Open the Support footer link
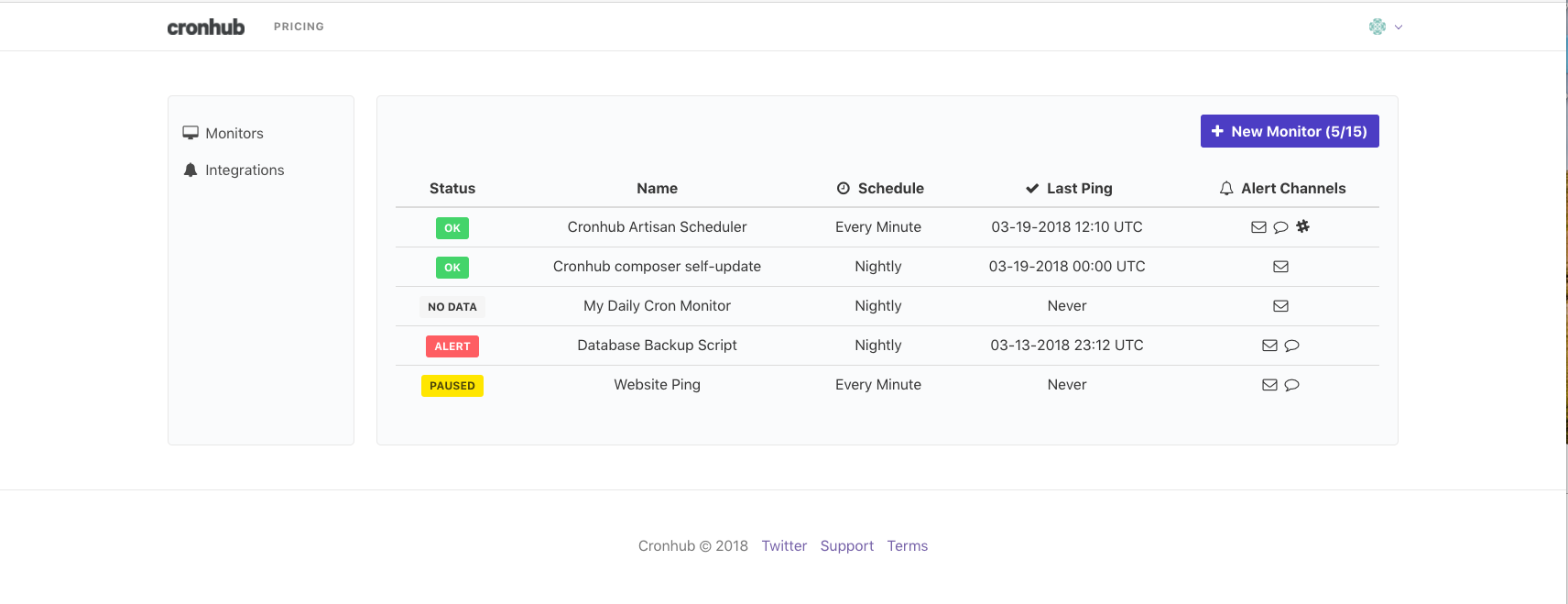 click(846, 545)
